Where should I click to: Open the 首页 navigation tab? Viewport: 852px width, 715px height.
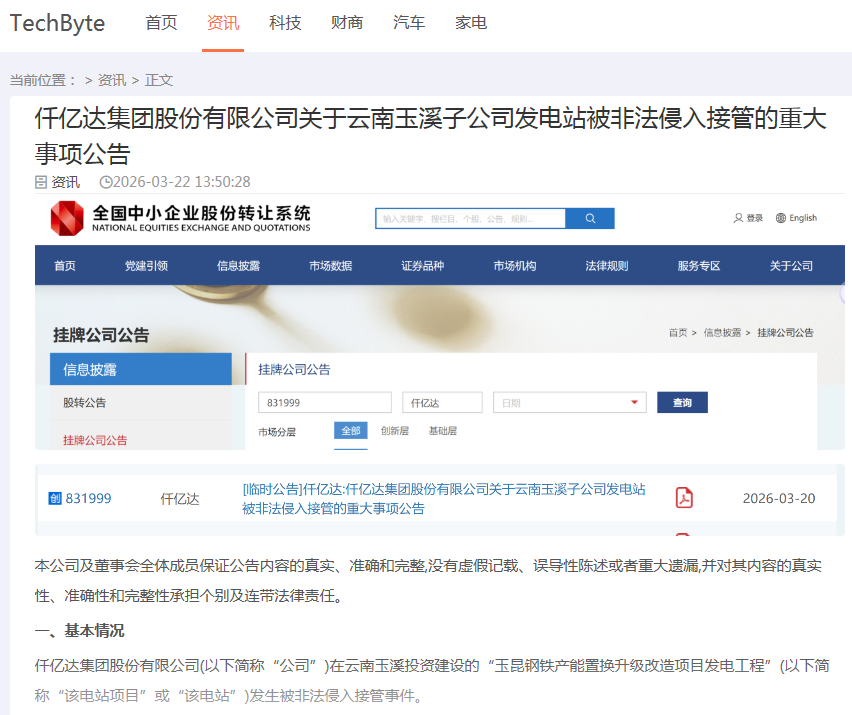point(161,23)
